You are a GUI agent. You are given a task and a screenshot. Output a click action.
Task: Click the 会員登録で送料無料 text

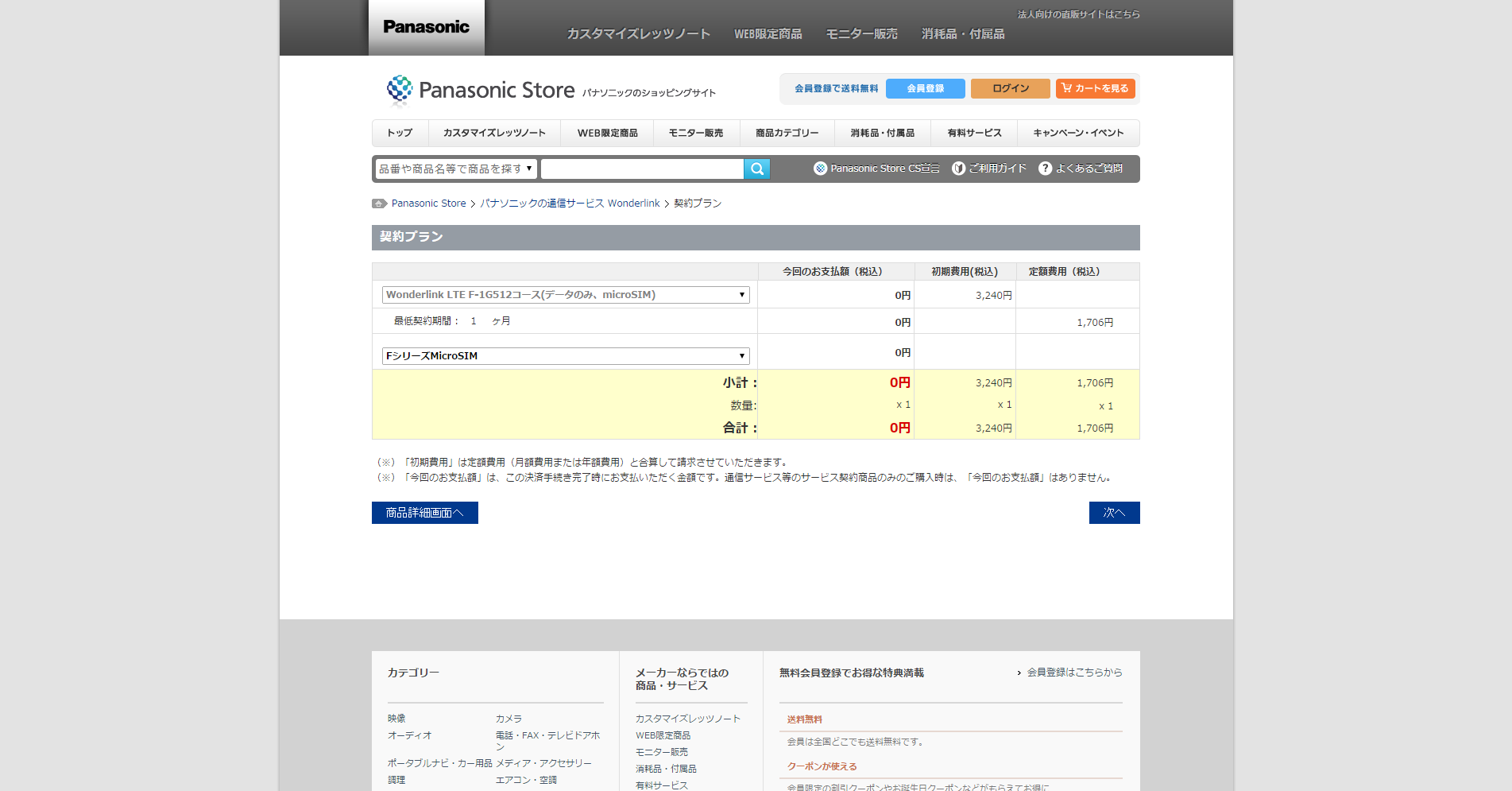point(836,88)
